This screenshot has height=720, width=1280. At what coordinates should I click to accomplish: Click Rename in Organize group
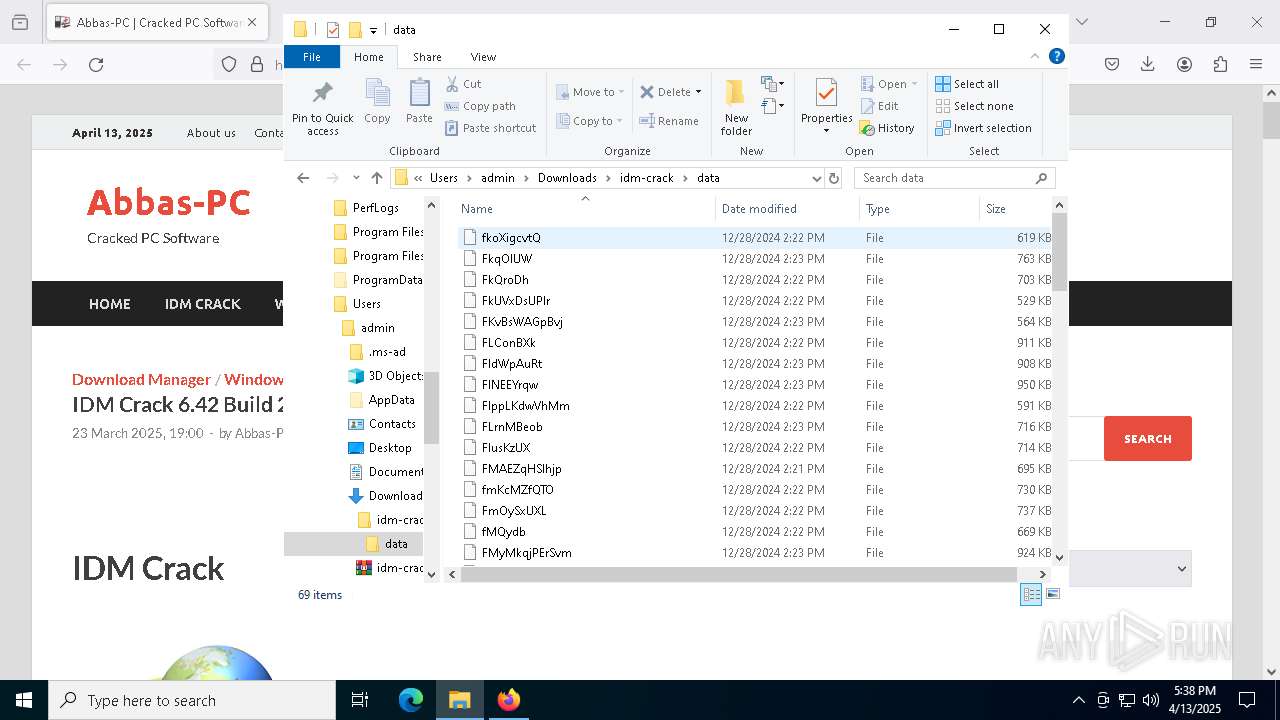click(669, 121)
